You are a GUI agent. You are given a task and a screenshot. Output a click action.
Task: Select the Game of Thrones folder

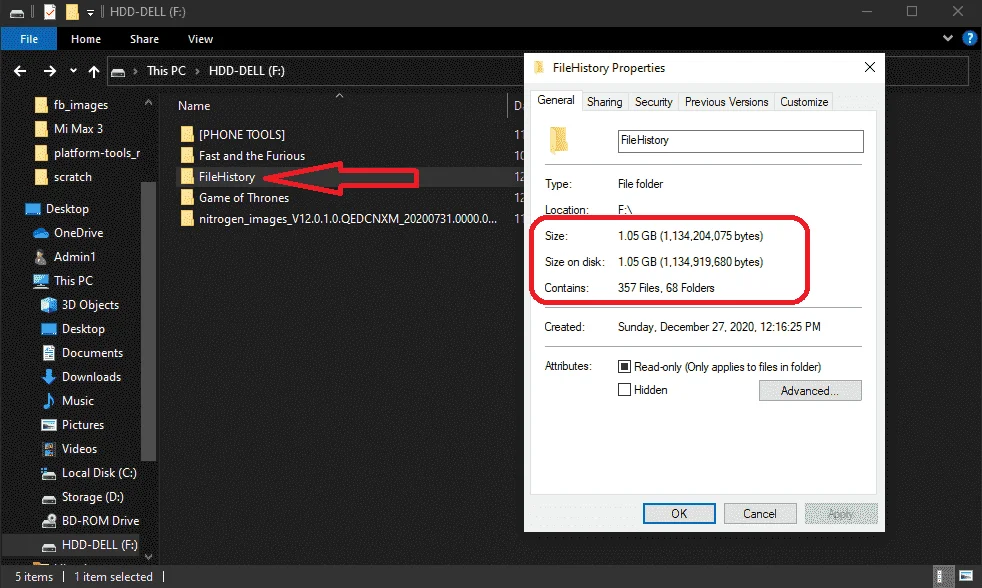(x=244, y=198)
